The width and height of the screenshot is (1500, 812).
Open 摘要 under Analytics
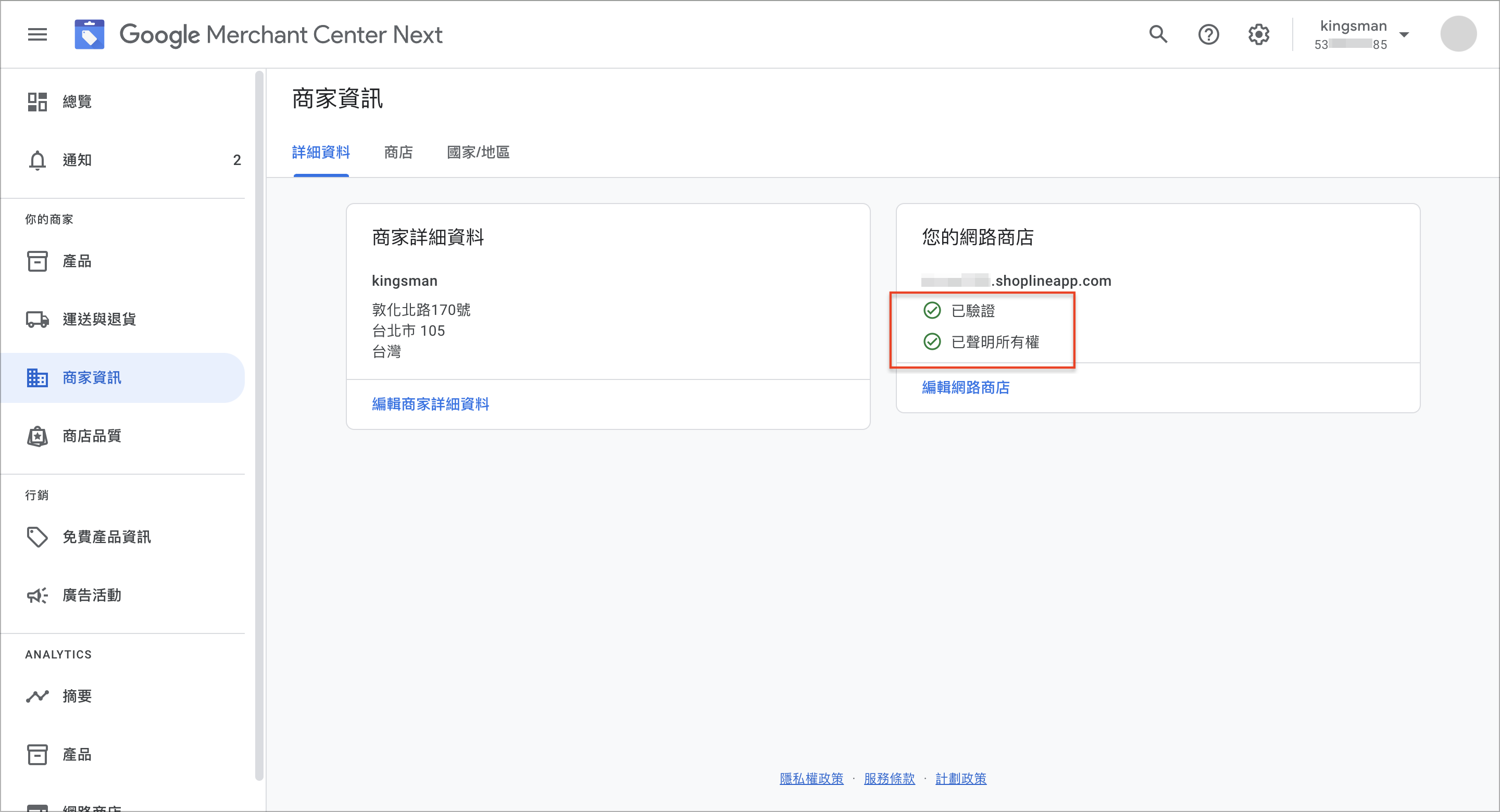[x=123, y=696]
